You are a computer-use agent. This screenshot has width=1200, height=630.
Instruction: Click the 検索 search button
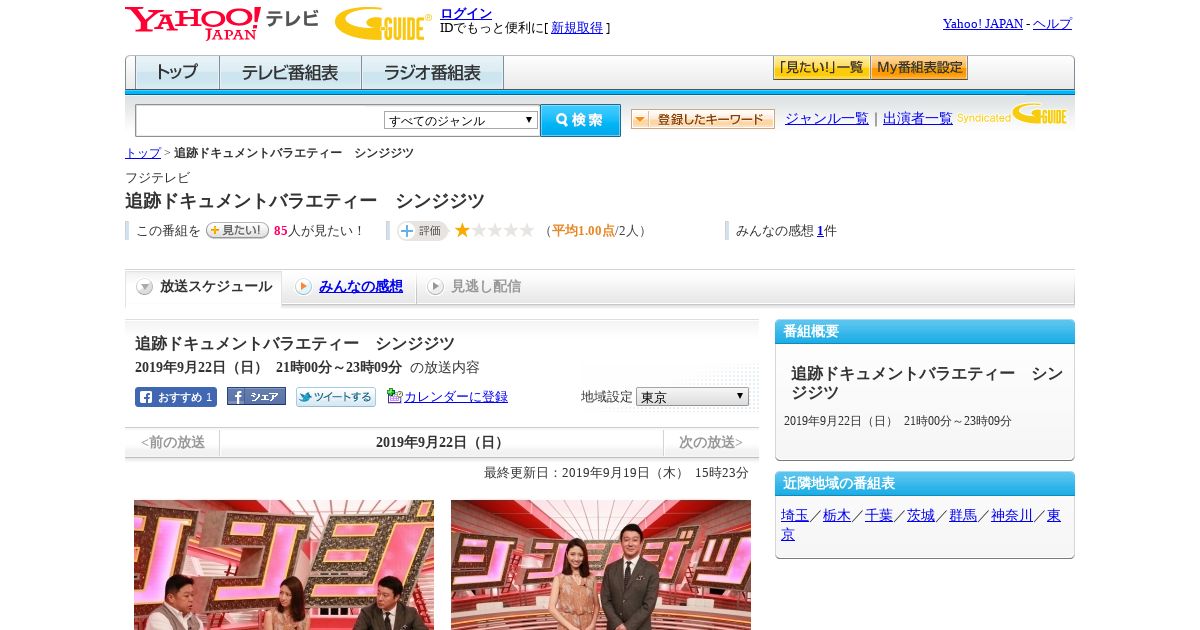(580, 120)
